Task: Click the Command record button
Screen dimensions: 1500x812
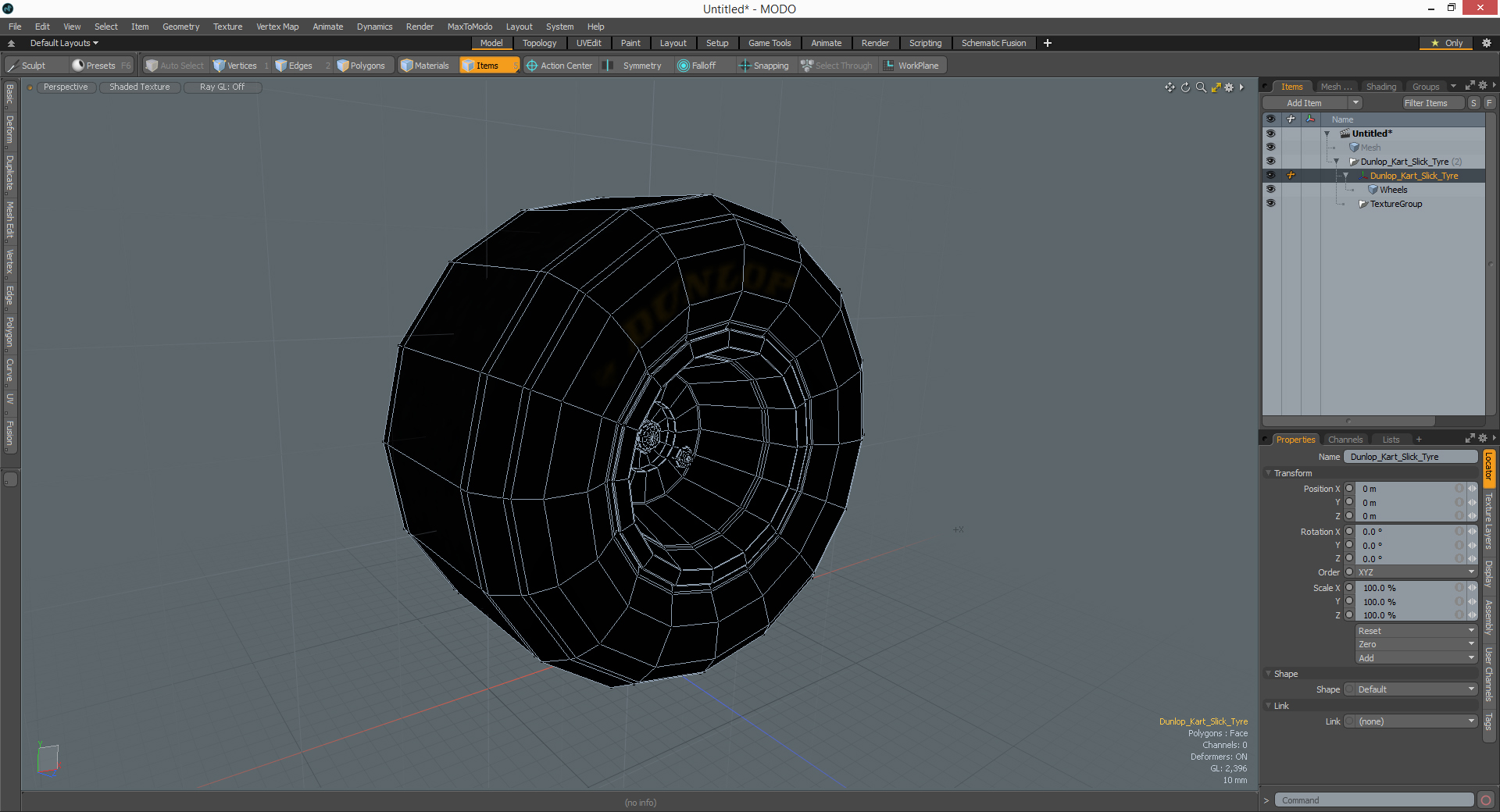Action: point(1486,800)
